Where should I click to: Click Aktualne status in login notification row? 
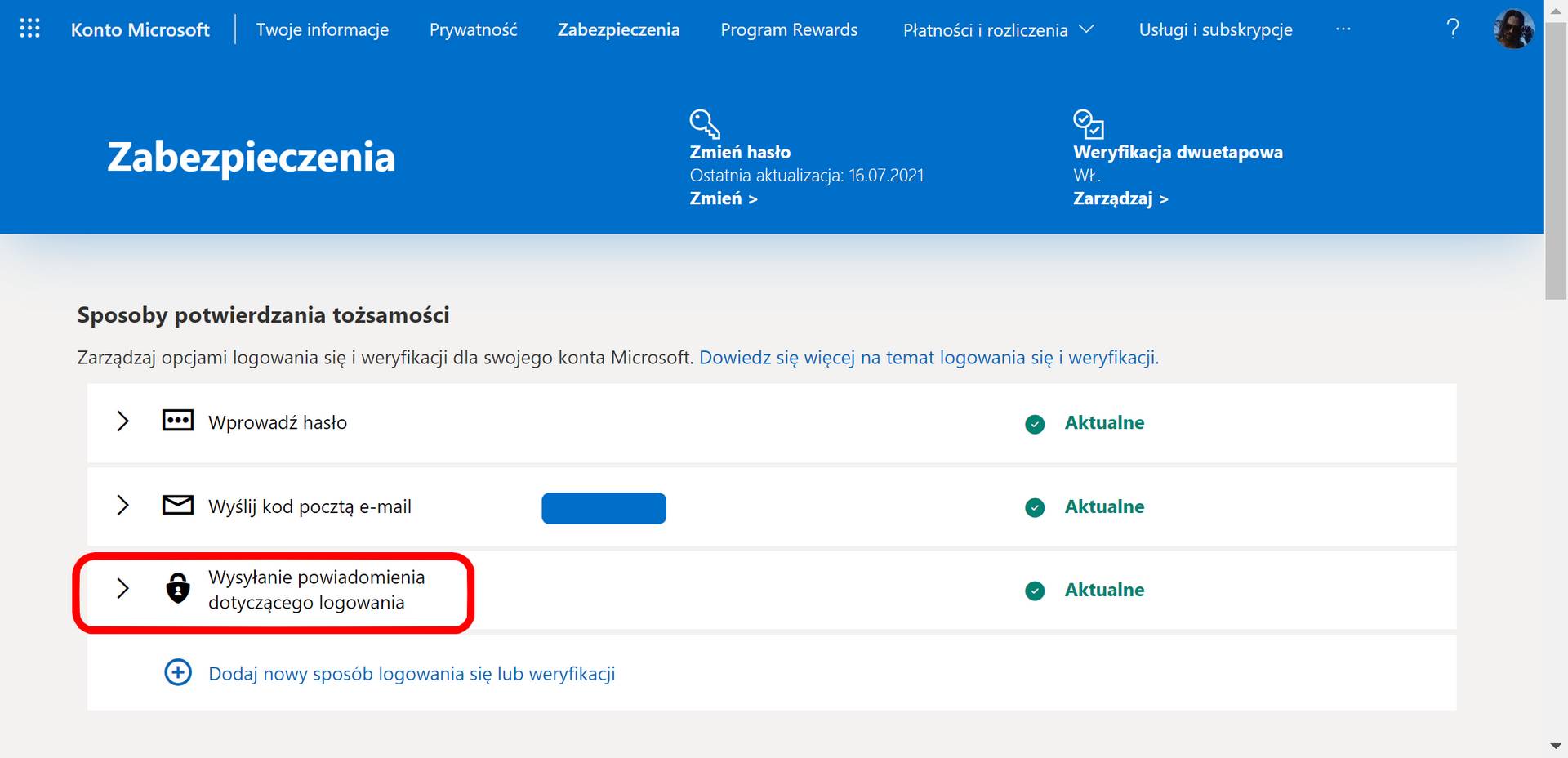point(1104,590)
